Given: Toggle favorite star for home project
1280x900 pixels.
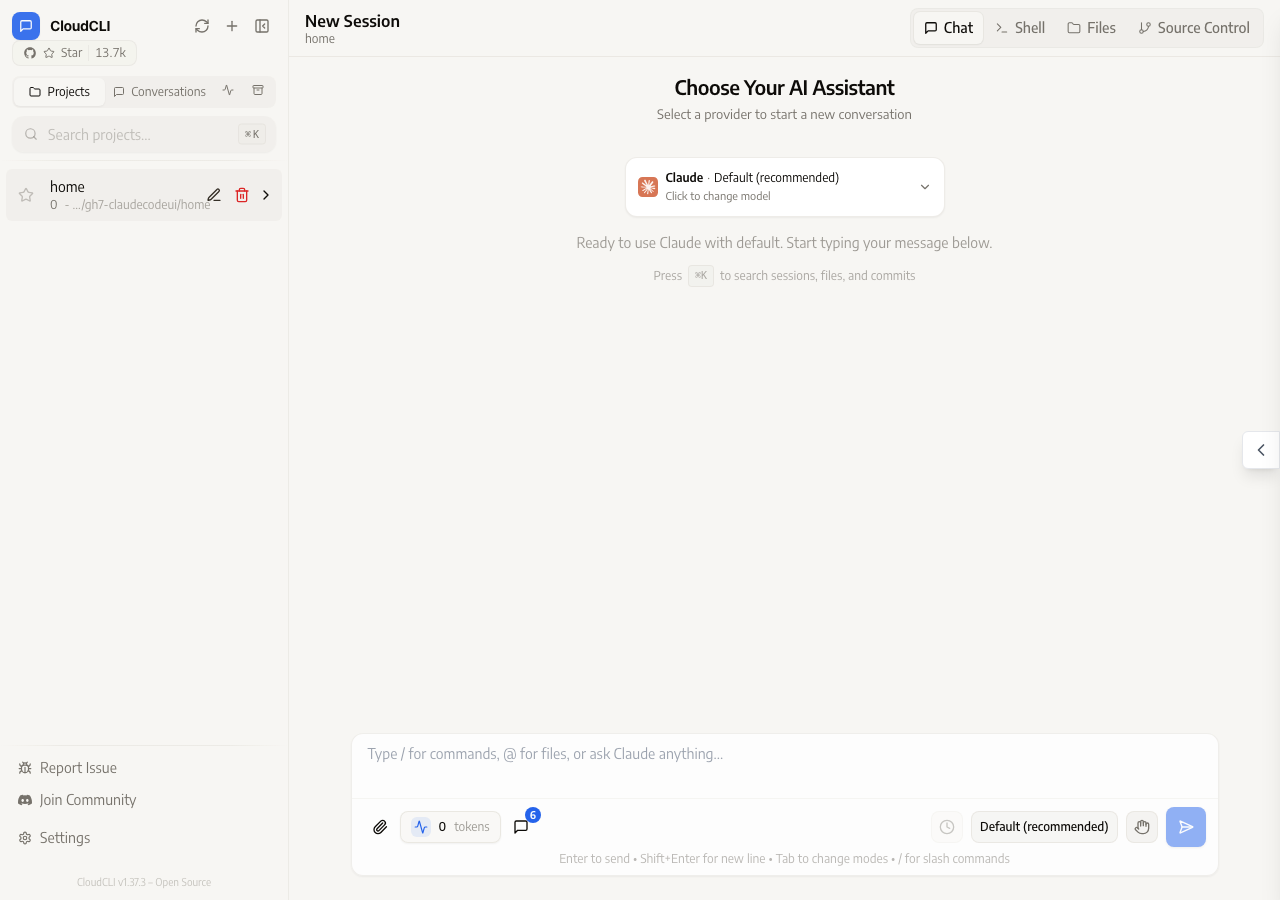Looking at the screenshot, I should click(26, 195).
